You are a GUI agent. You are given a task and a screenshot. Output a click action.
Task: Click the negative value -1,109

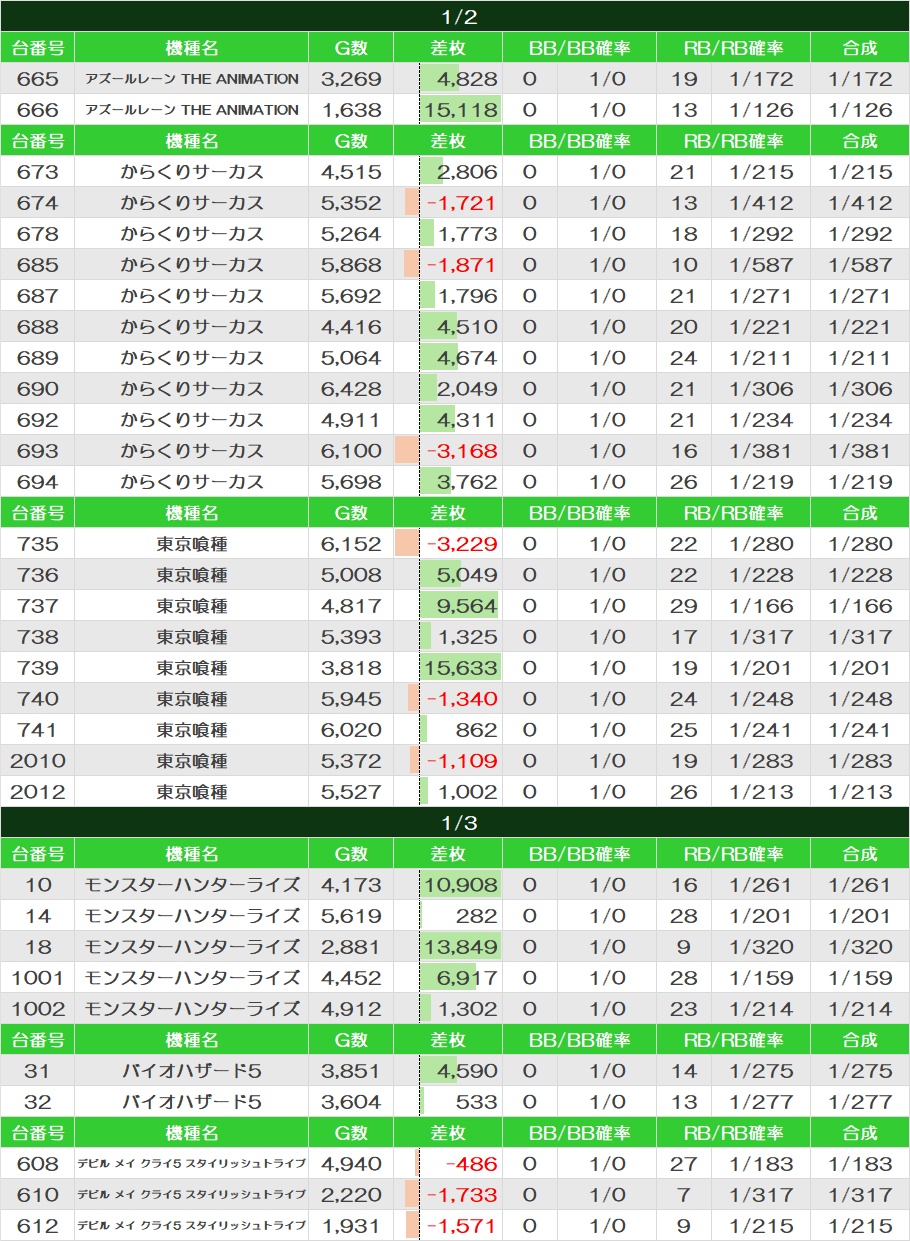(x=461, y=761)
